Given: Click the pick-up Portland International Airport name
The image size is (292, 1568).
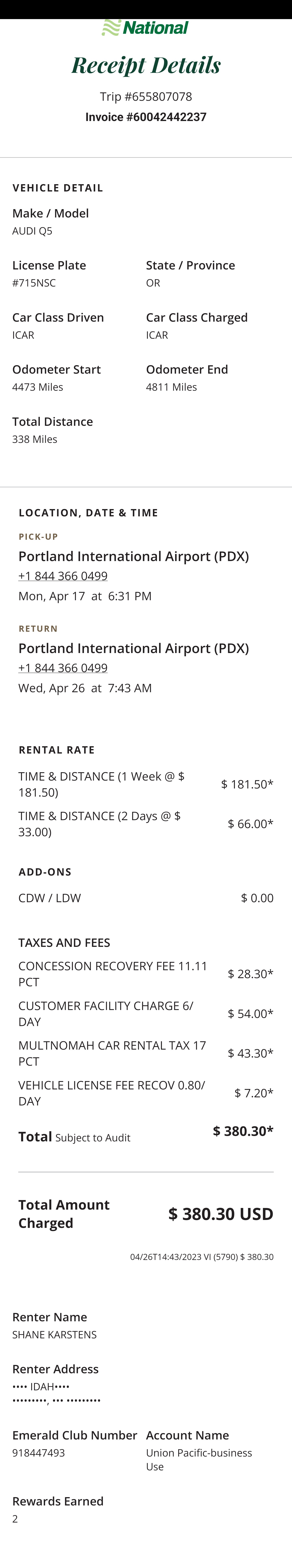Looking at the screenshot, I should 133,556.
